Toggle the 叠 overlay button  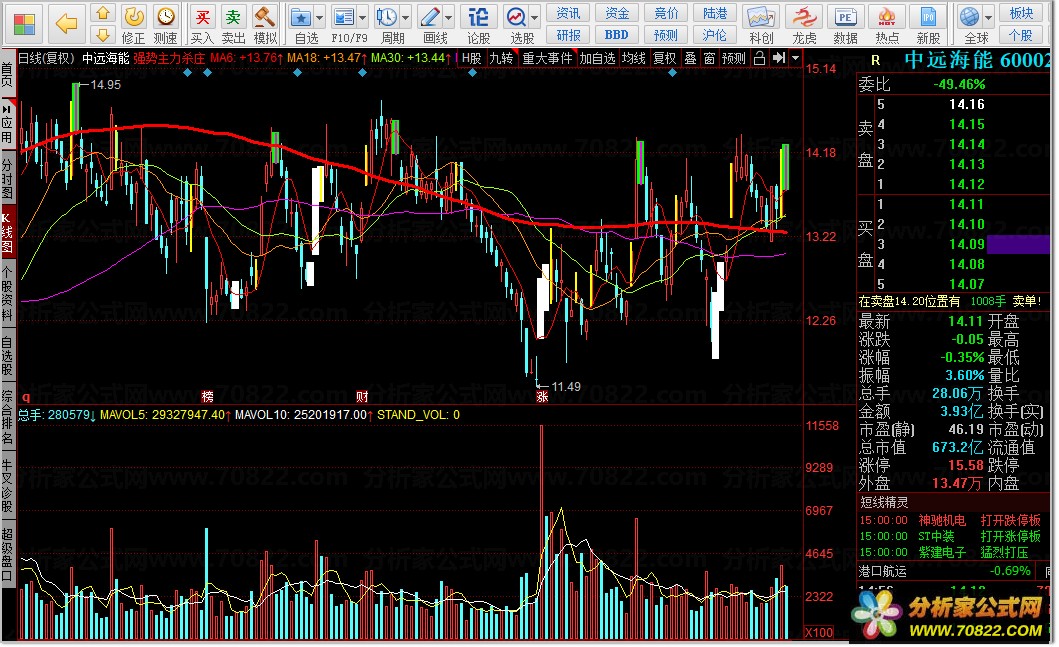tap(691, 59)
